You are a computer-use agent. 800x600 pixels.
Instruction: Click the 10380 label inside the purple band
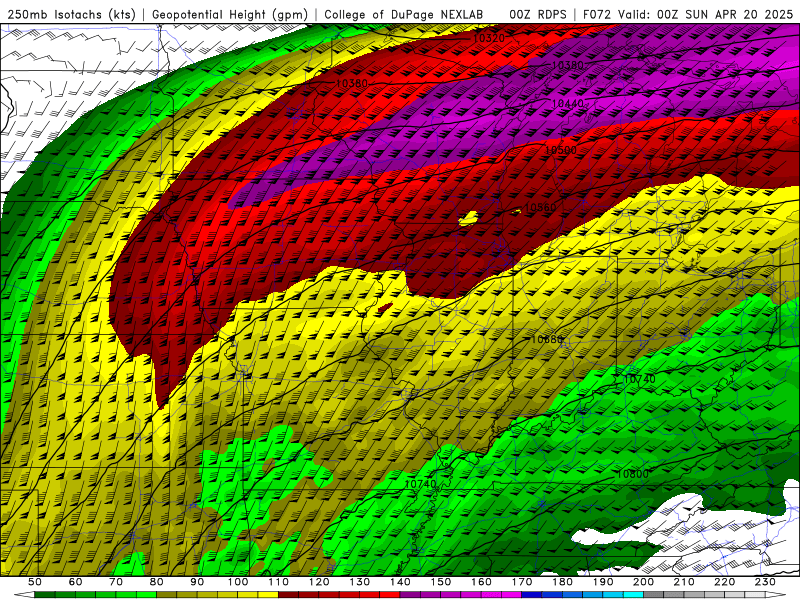pyautogui.click(x=567, y=65)
